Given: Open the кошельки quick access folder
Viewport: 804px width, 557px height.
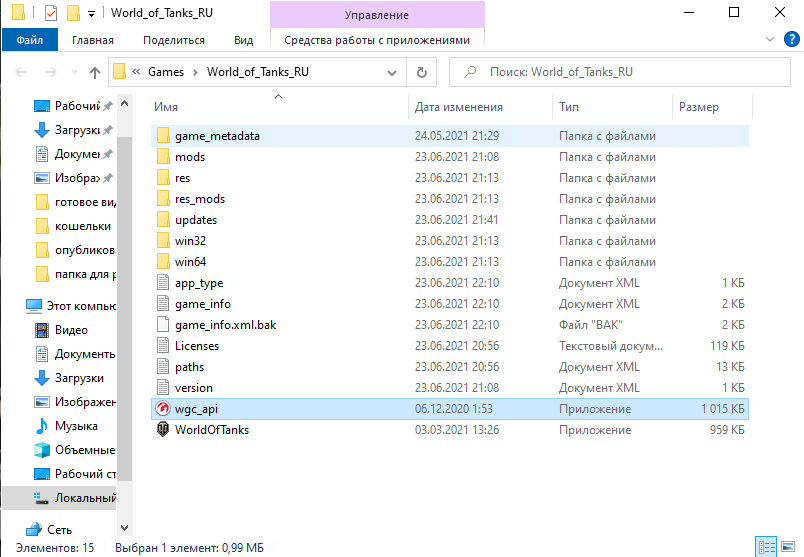Looking at the screenshot, I should coord(73,226).
